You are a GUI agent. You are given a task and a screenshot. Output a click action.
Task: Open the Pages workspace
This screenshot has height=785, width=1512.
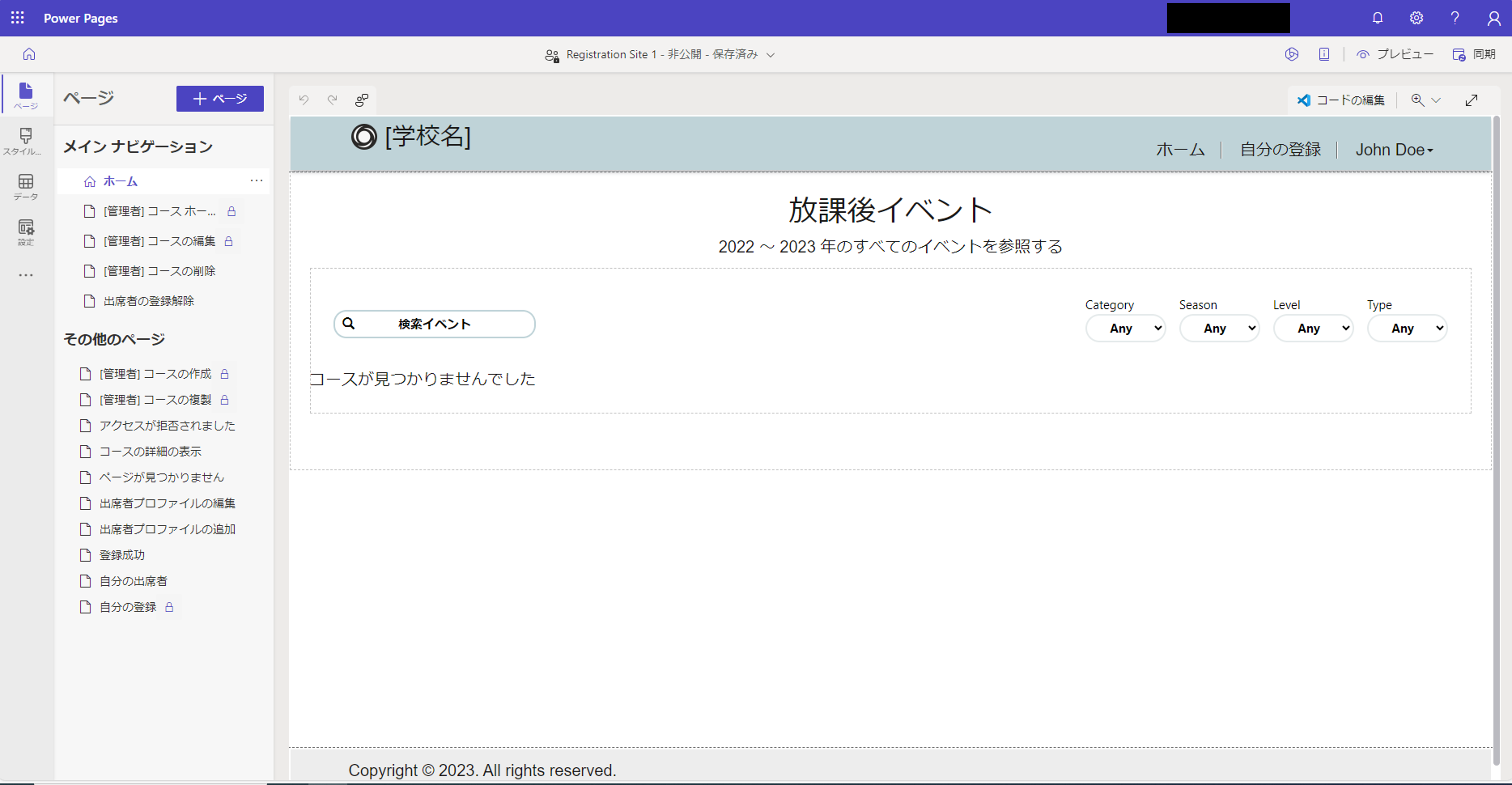[x=26, y=96]
